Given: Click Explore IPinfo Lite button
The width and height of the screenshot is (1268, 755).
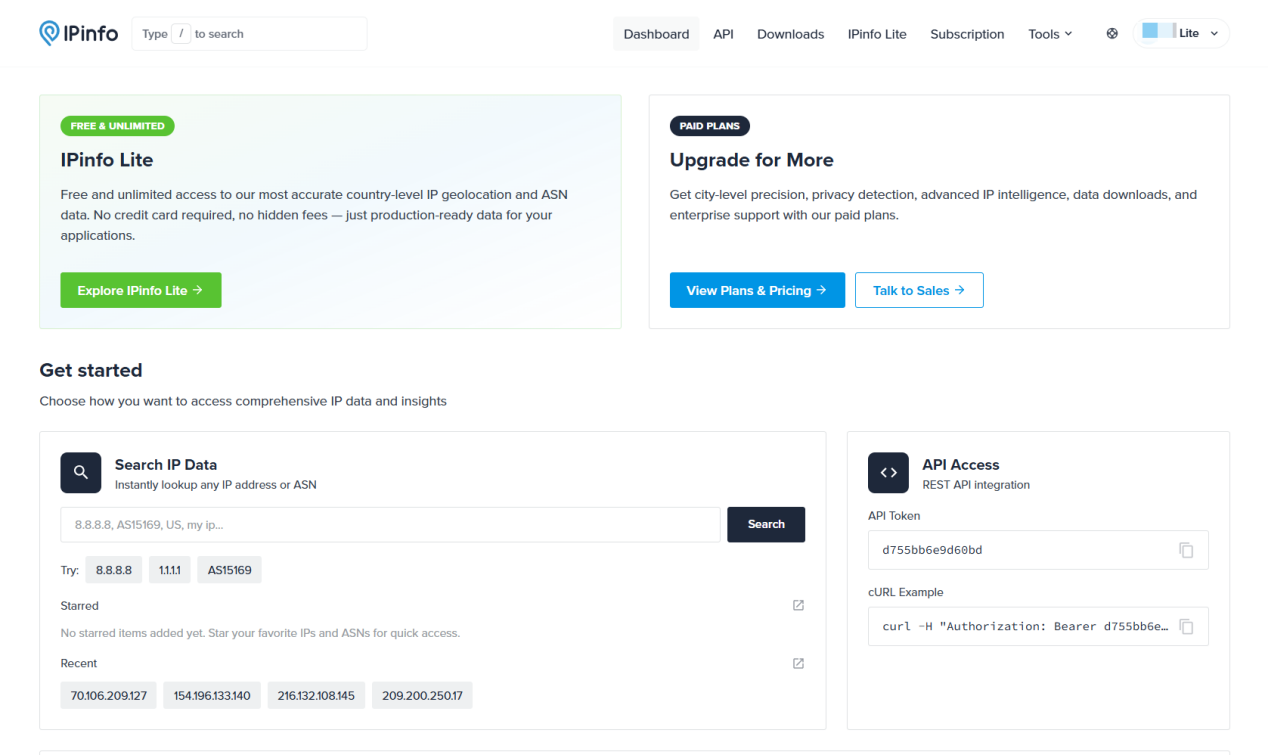Looking at the screenshot, I should click(140, 290).
